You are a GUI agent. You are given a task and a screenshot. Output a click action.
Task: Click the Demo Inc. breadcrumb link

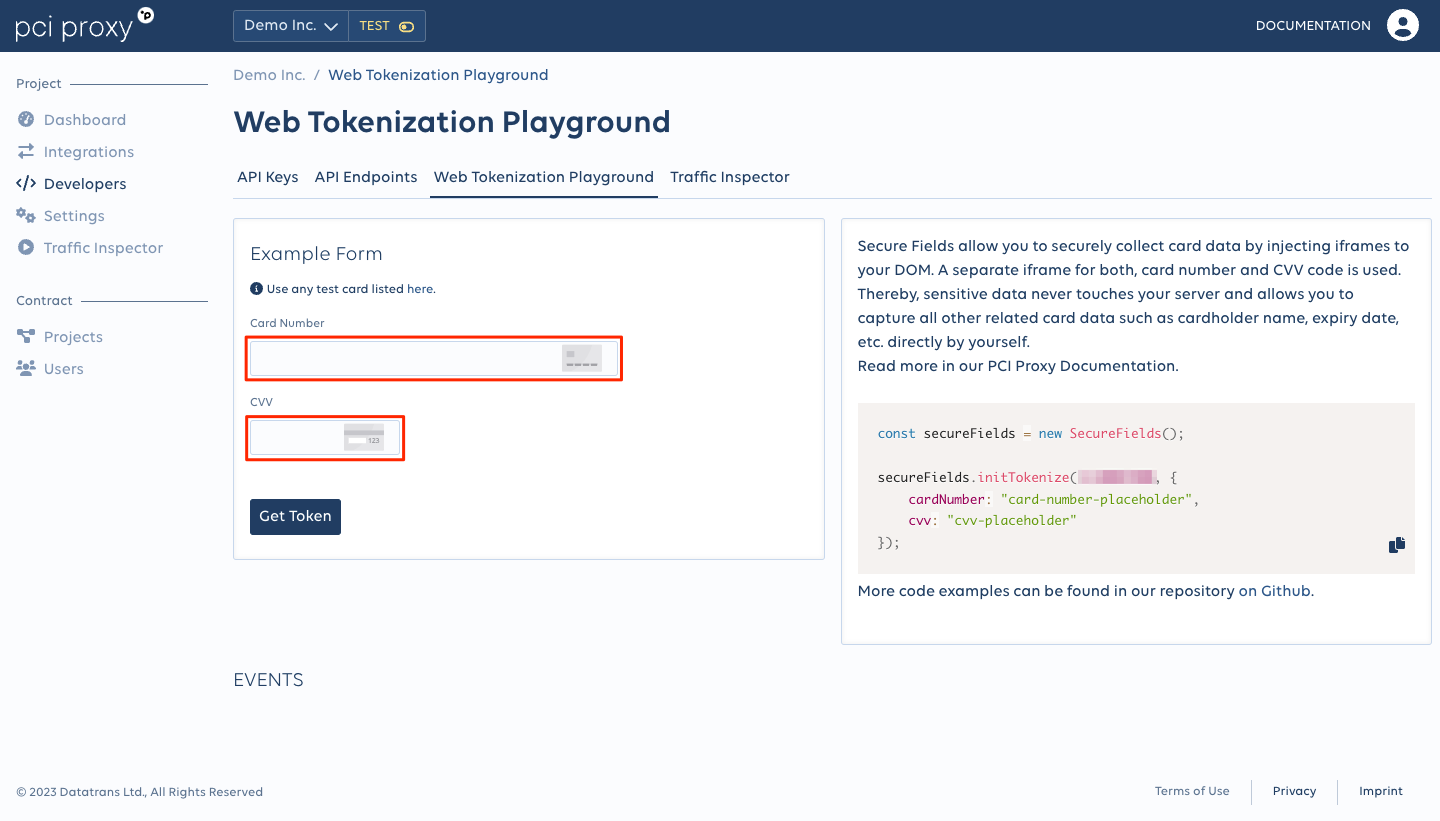pos(269,75)
